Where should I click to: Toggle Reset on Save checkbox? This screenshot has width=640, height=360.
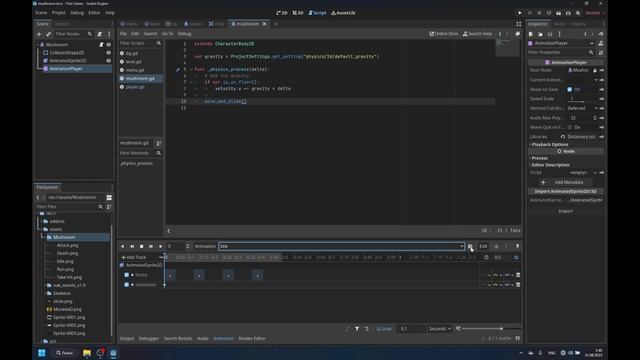point(569,89)
